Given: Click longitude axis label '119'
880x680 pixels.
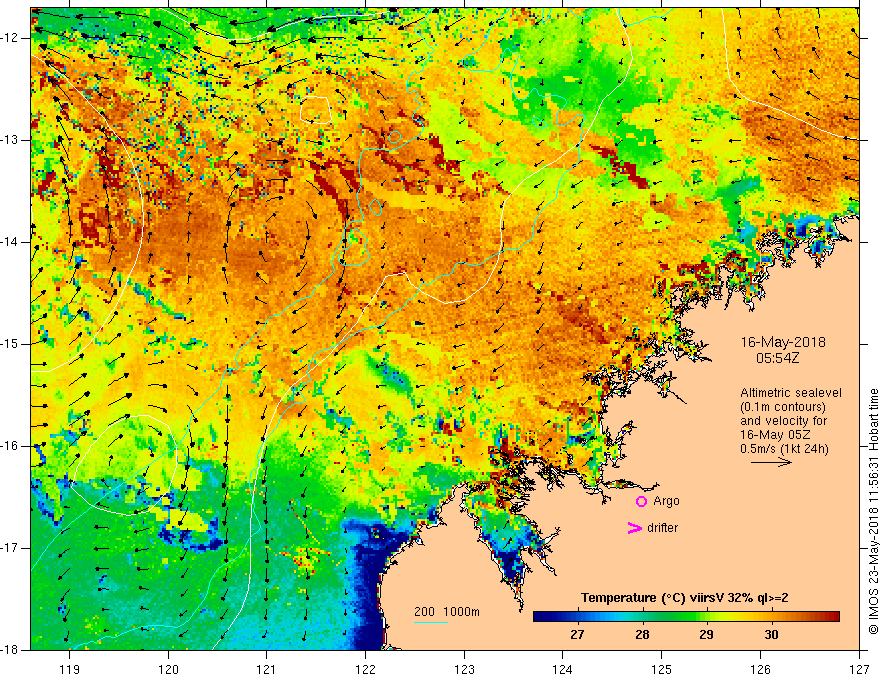Looking at the screenshot, I should (70, 669).
